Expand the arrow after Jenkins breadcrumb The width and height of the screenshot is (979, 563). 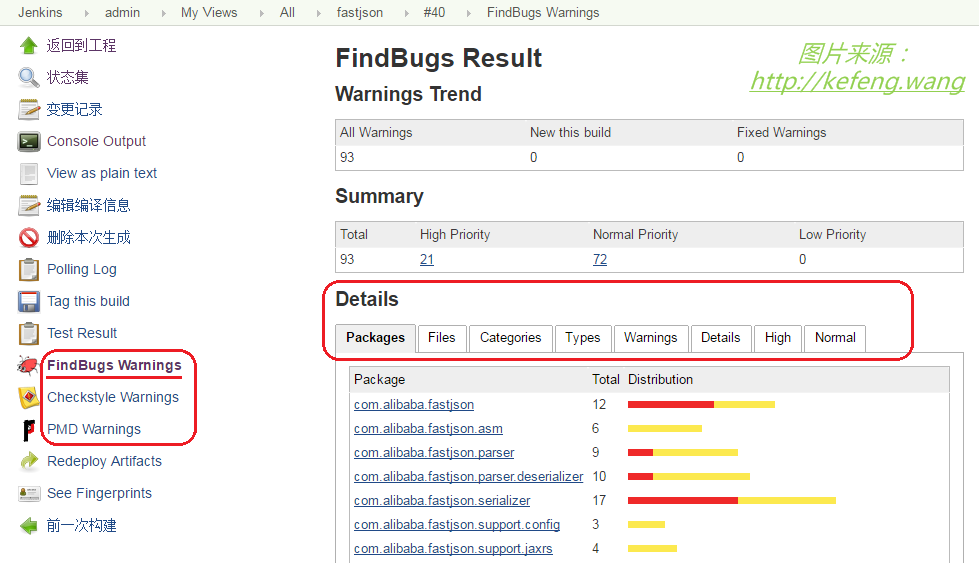[x=86, y=13]
